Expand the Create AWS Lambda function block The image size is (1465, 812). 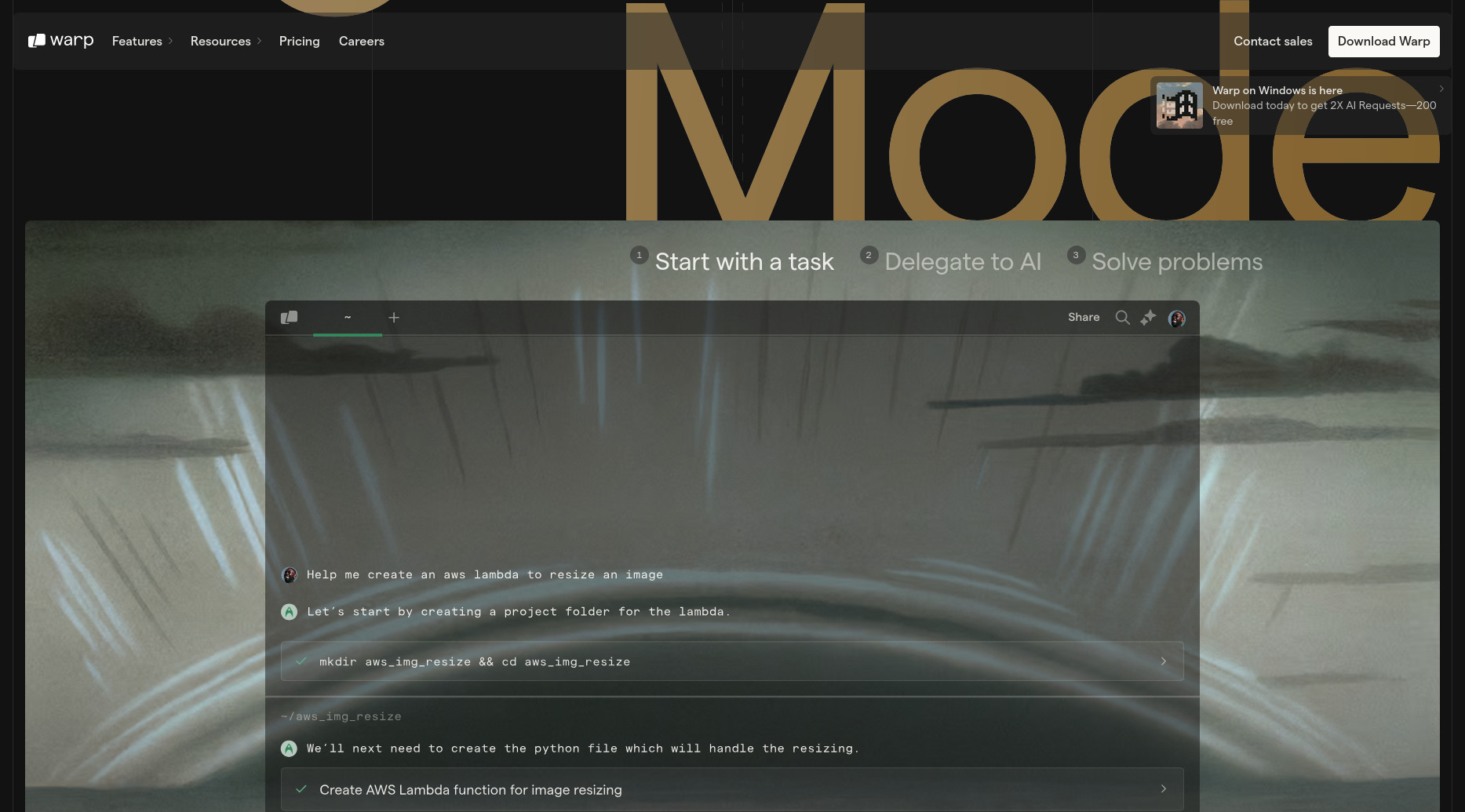coord(1164,788)
